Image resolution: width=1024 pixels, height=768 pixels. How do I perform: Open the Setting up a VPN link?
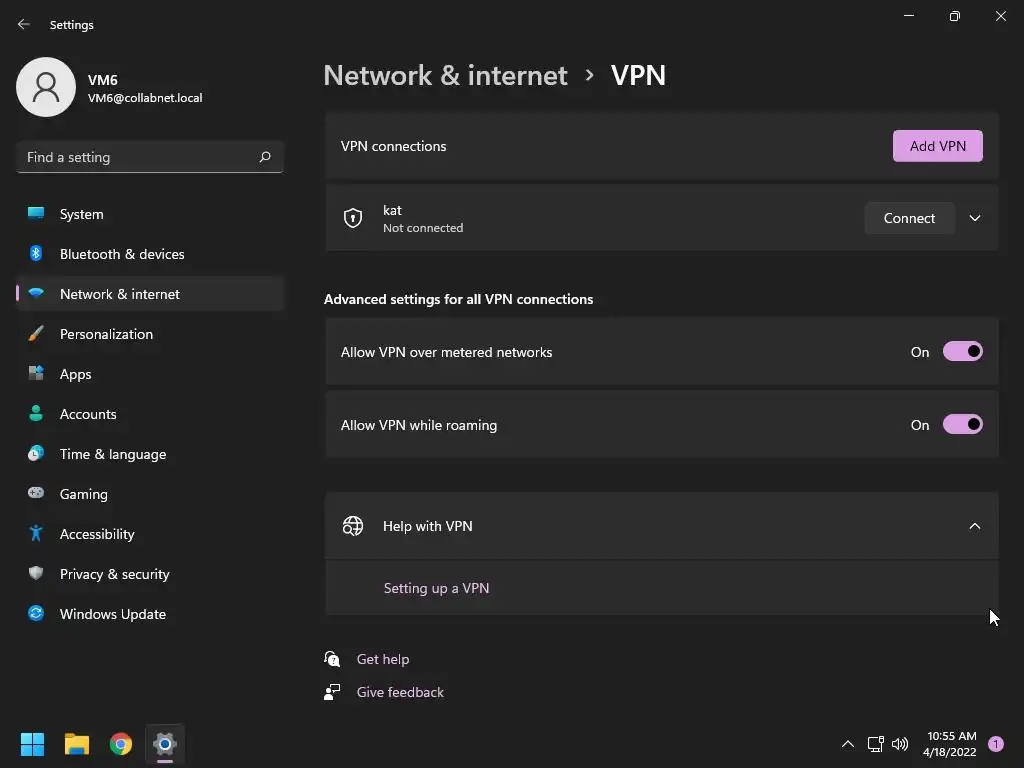pos(436,588)
